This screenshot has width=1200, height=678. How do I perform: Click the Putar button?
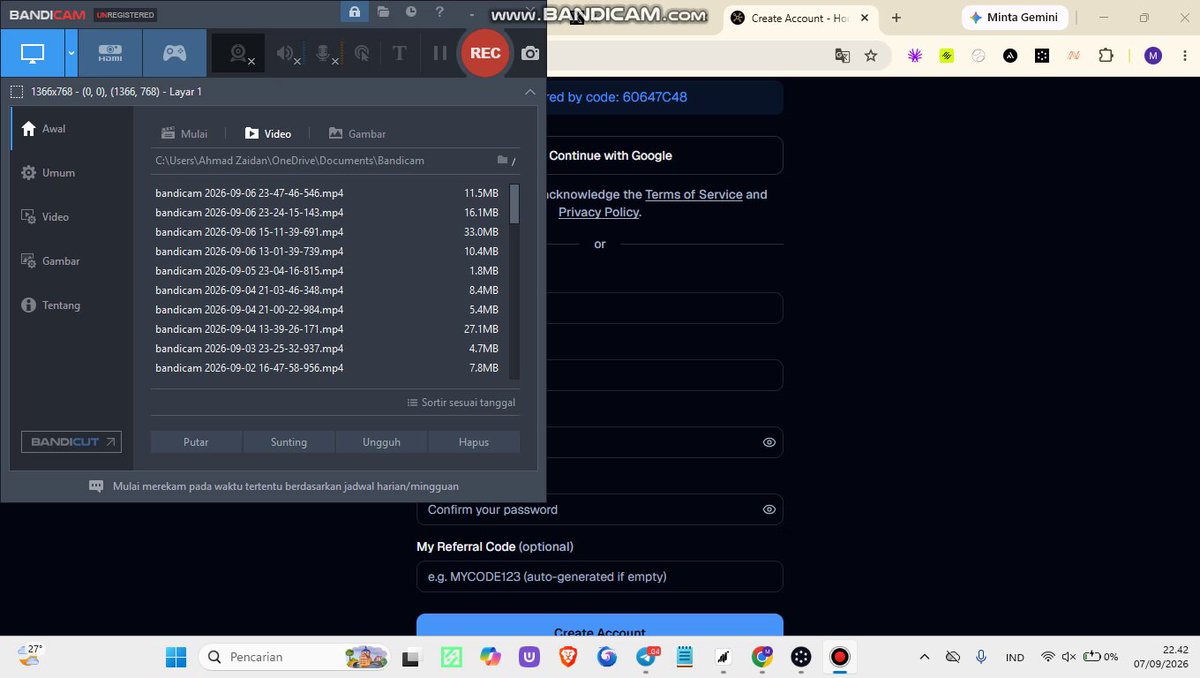[x=196, y=442]
